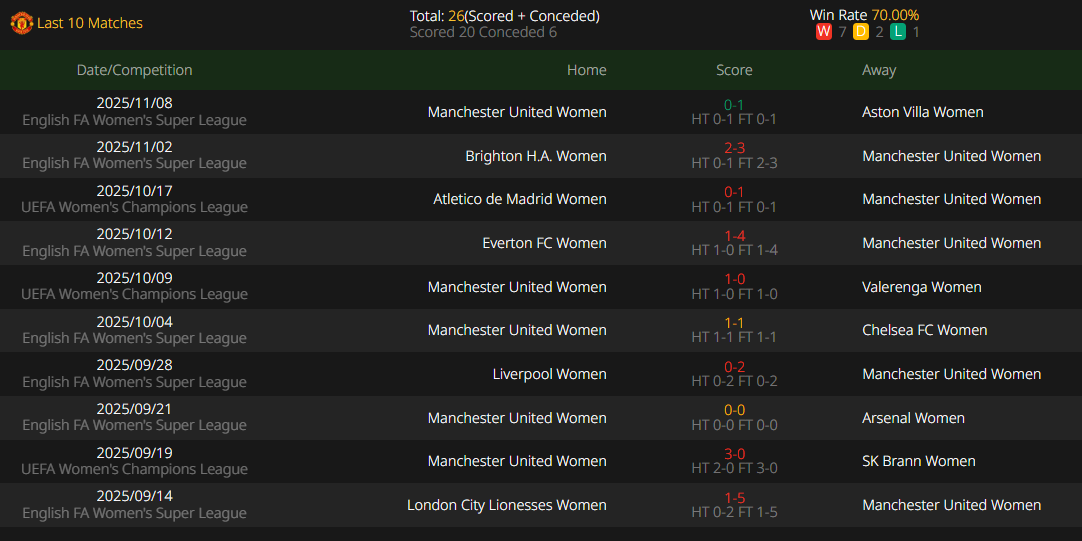This screenshot has width=1082, height=541.
Task: Open Aston Villa Women team page
Action: 922,112
